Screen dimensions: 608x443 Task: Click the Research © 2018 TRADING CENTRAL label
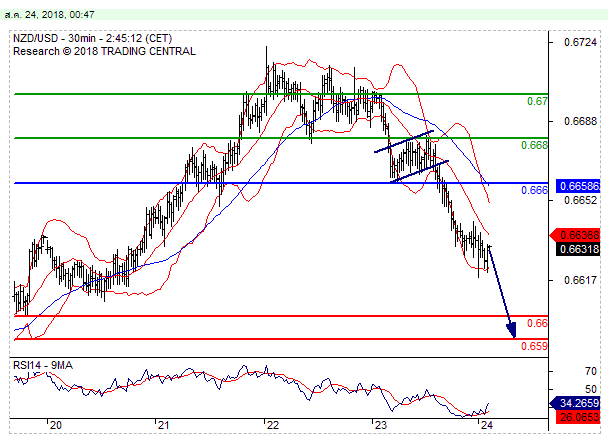[104, 51]
